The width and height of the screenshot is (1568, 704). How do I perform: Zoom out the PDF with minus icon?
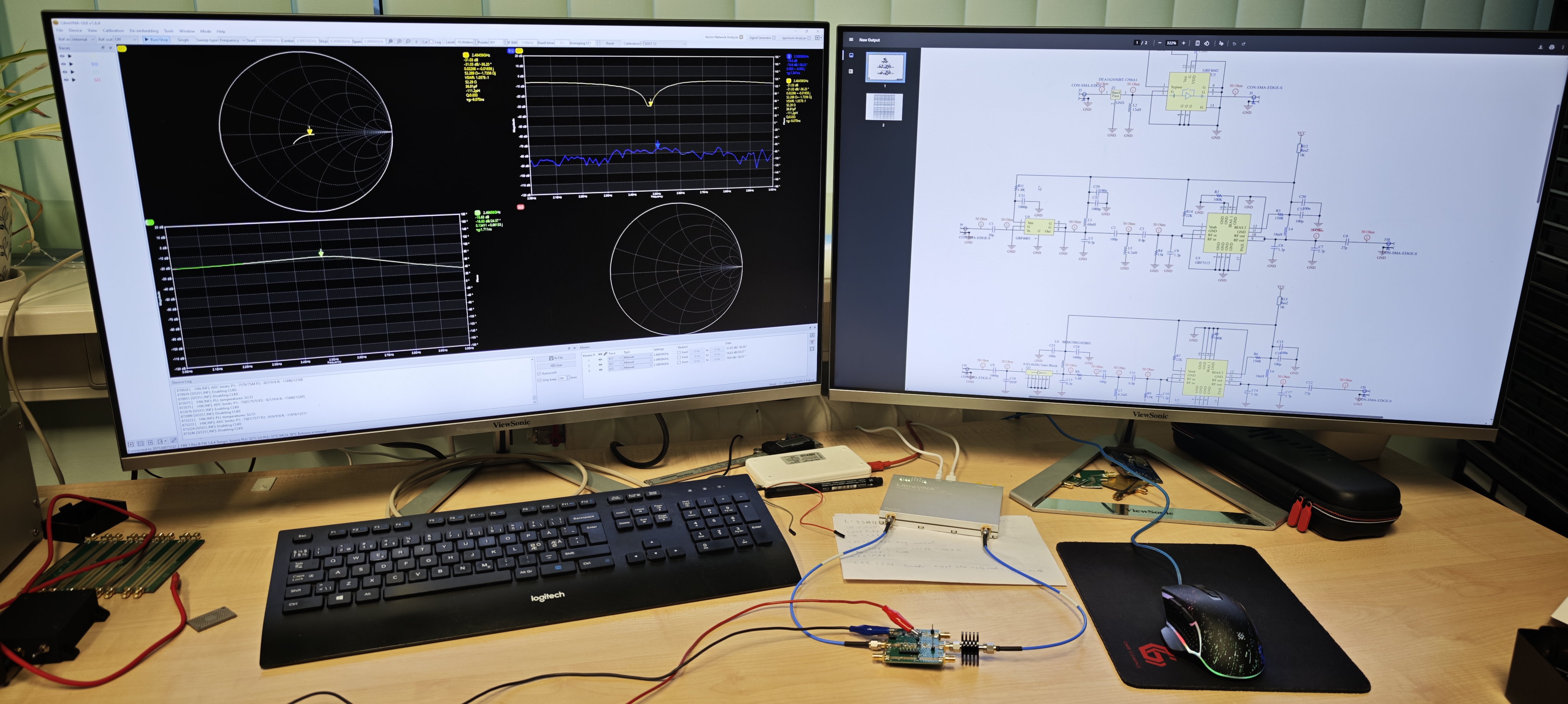click(x=1160, y=43)
